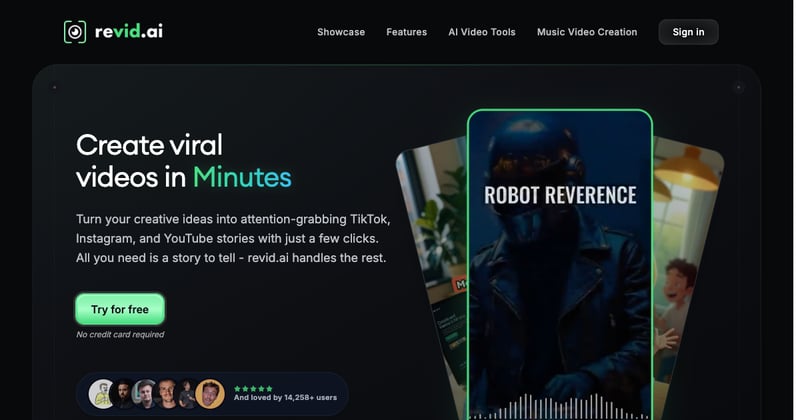Viewport: 800px width, 420px height.
Task: Open the AI Video Tools menu
Action: pyautogui.click(x=482, y=32)
